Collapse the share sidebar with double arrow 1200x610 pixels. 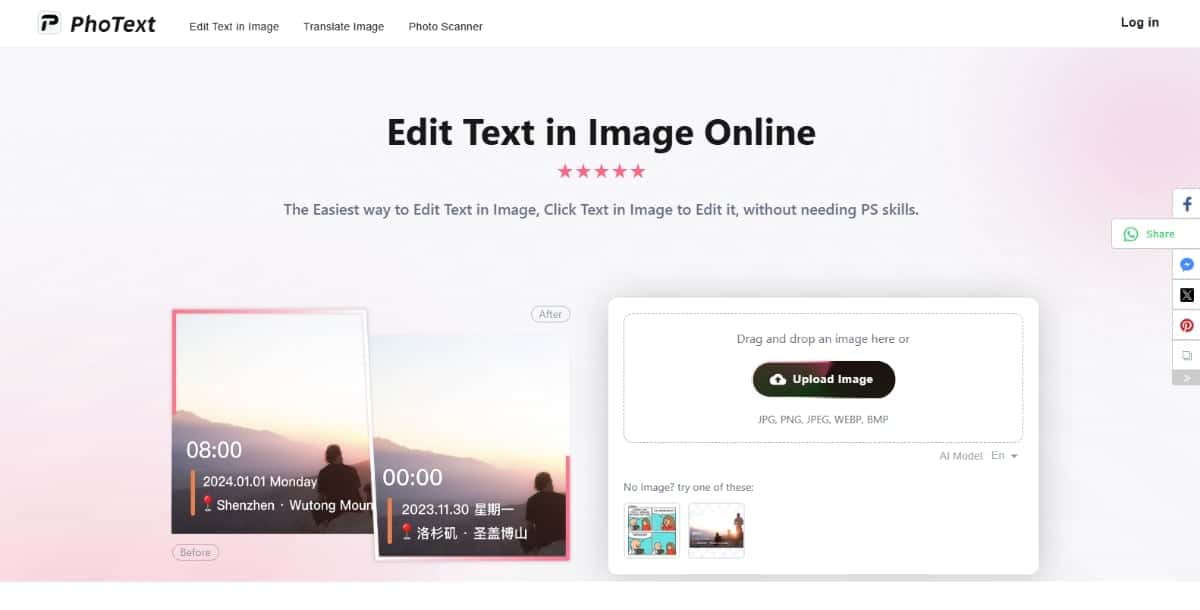coord(1187,378)
